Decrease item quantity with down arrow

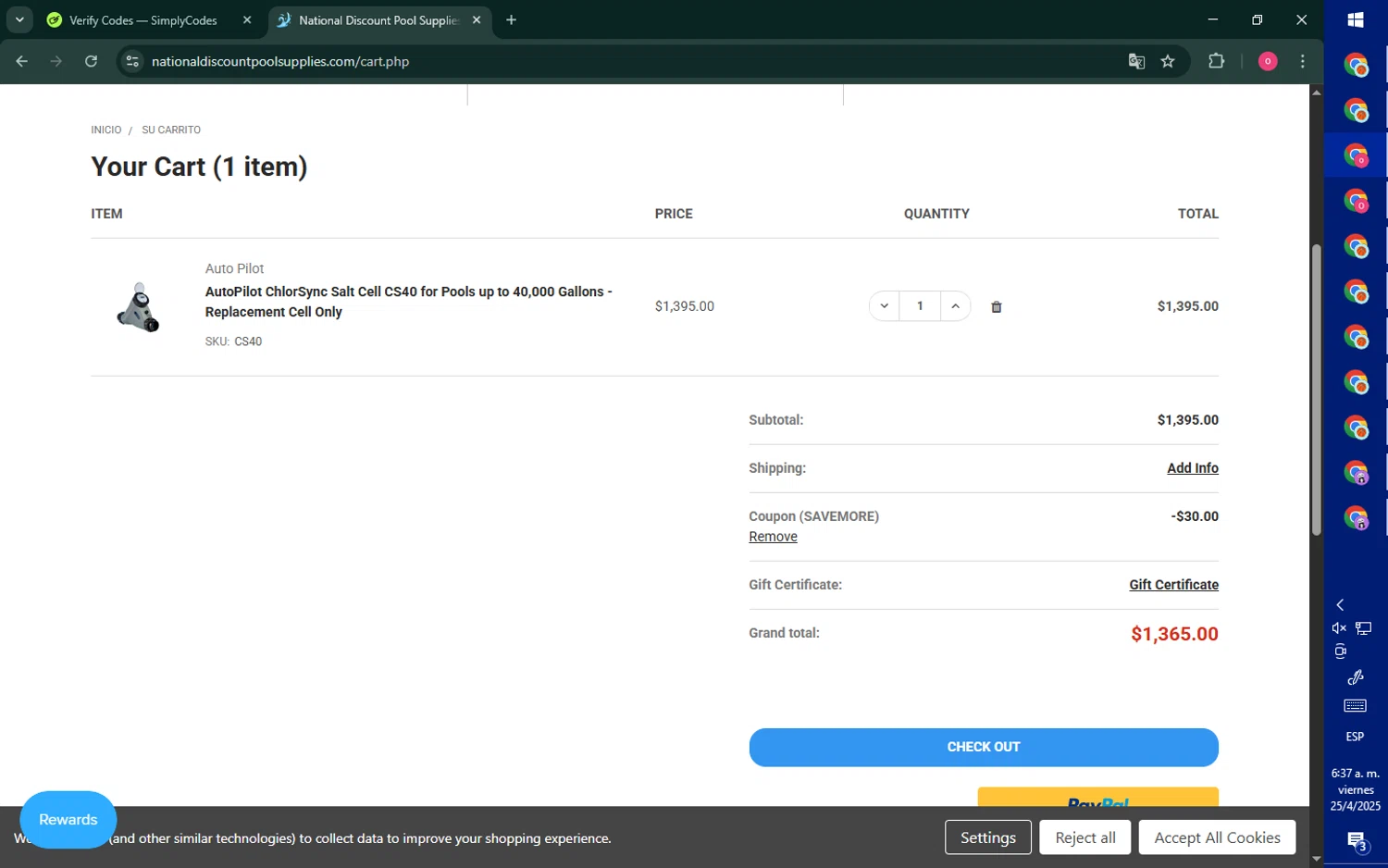(x=885, y=306)
